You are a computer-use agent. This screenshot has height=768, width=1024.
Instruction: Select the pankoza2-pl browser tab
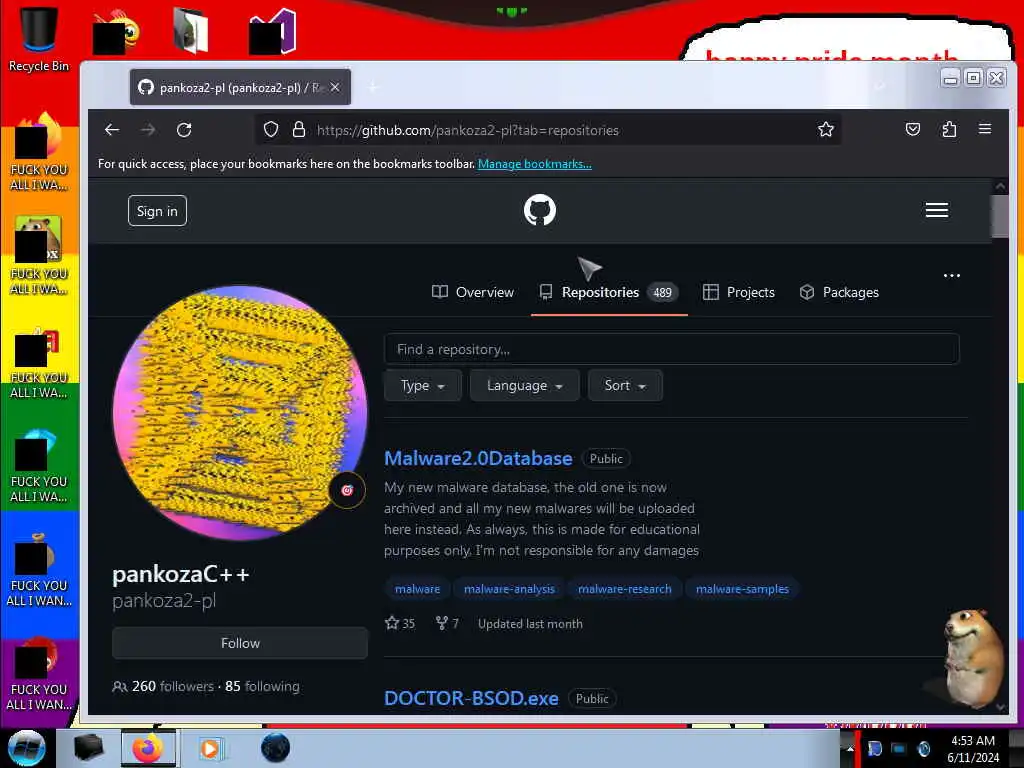click(240, 87)
